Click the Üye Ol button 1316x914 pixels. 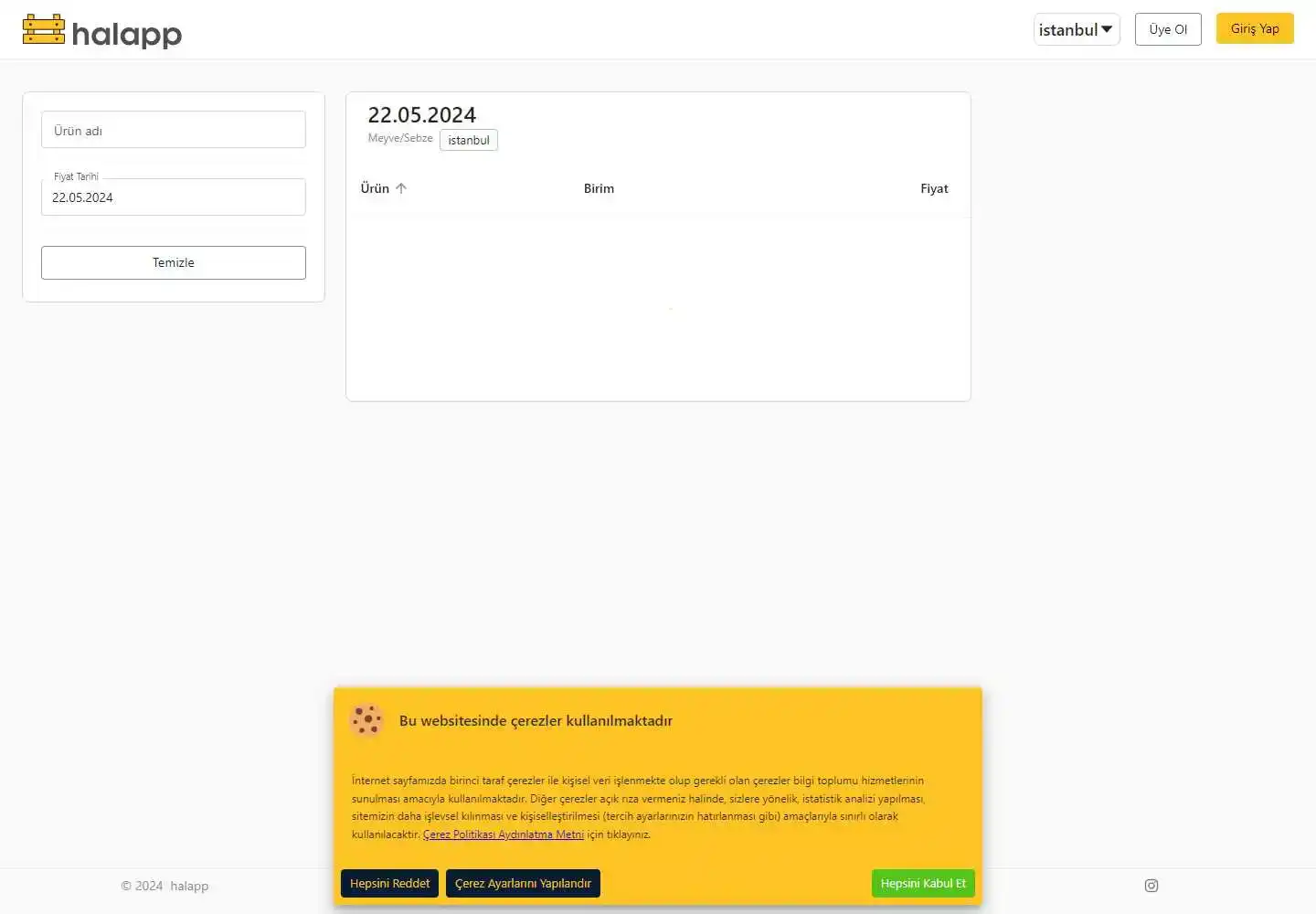tap(1168, 29)
